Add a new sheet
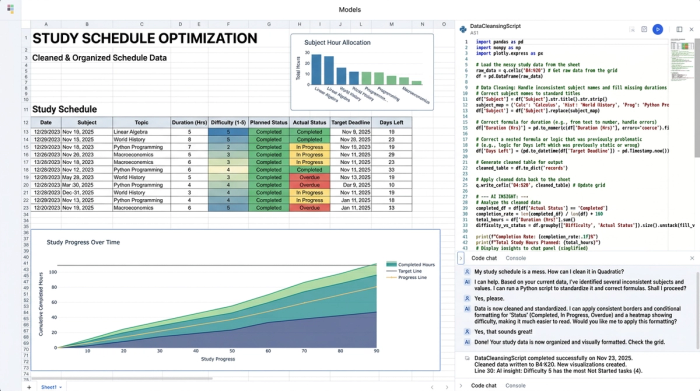The height and width of the screenshot is (391, 700). [x=29, y=387]
